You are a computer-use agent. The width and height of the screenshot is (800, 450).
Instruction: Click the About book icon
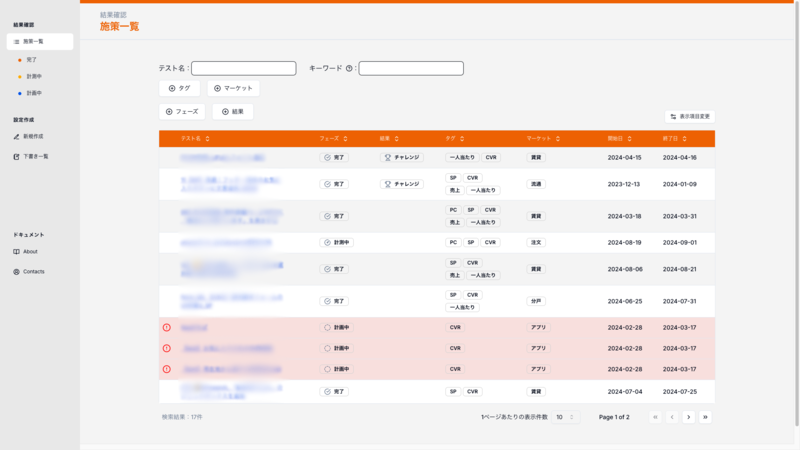[x=16, y=252]
